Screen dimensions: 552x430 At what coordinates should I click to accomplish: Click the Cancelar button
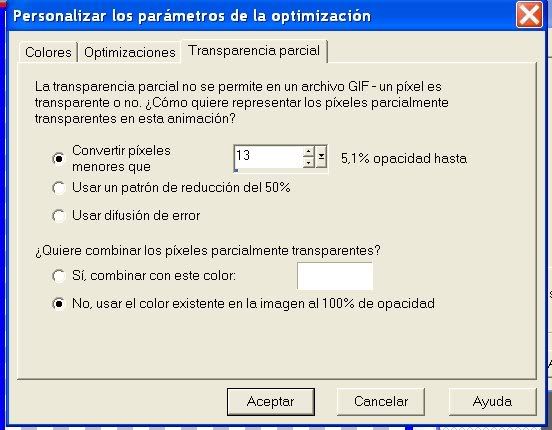tap(381, 401)
